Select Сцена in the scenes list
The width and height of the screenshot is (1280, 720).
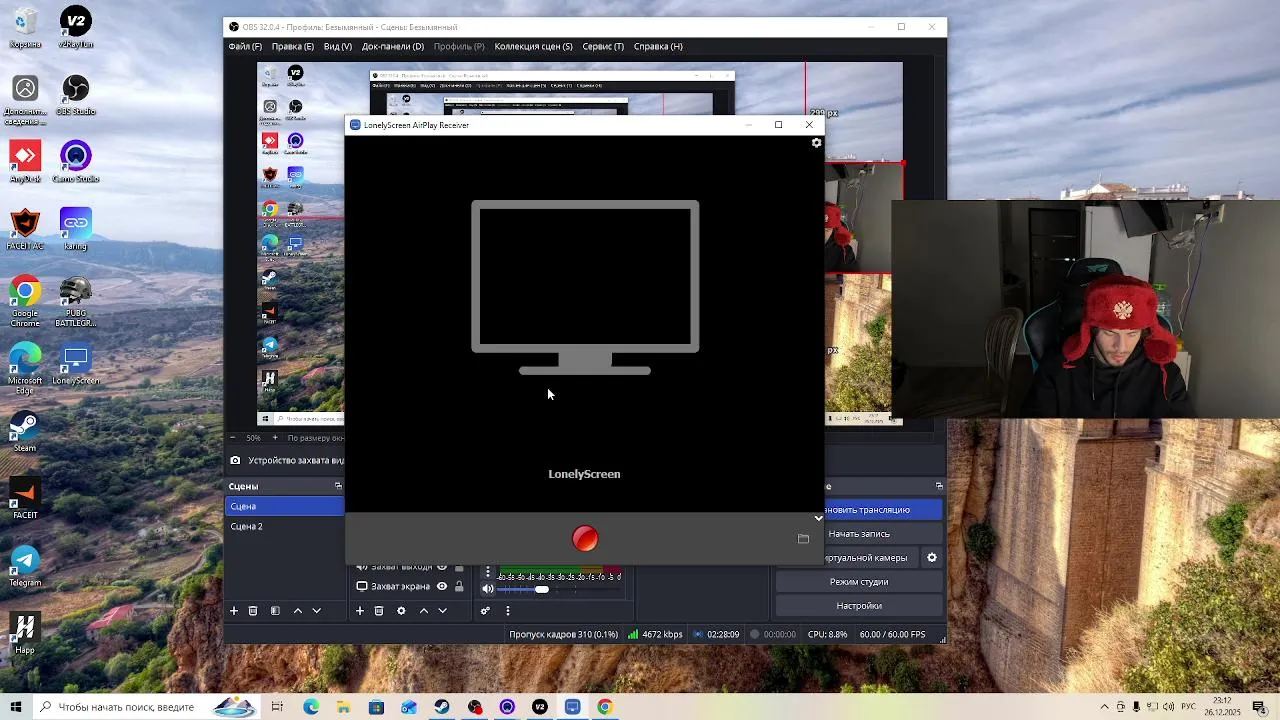[x=285, y=506]
